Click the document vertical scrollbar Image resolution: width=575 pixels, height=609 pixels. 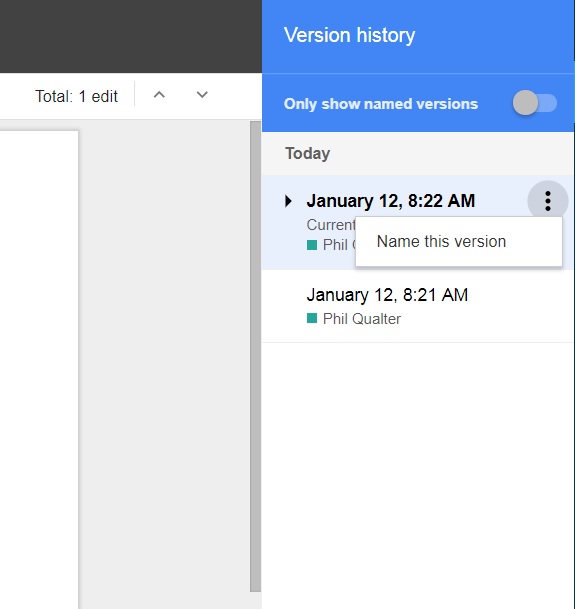click(255, 356)
